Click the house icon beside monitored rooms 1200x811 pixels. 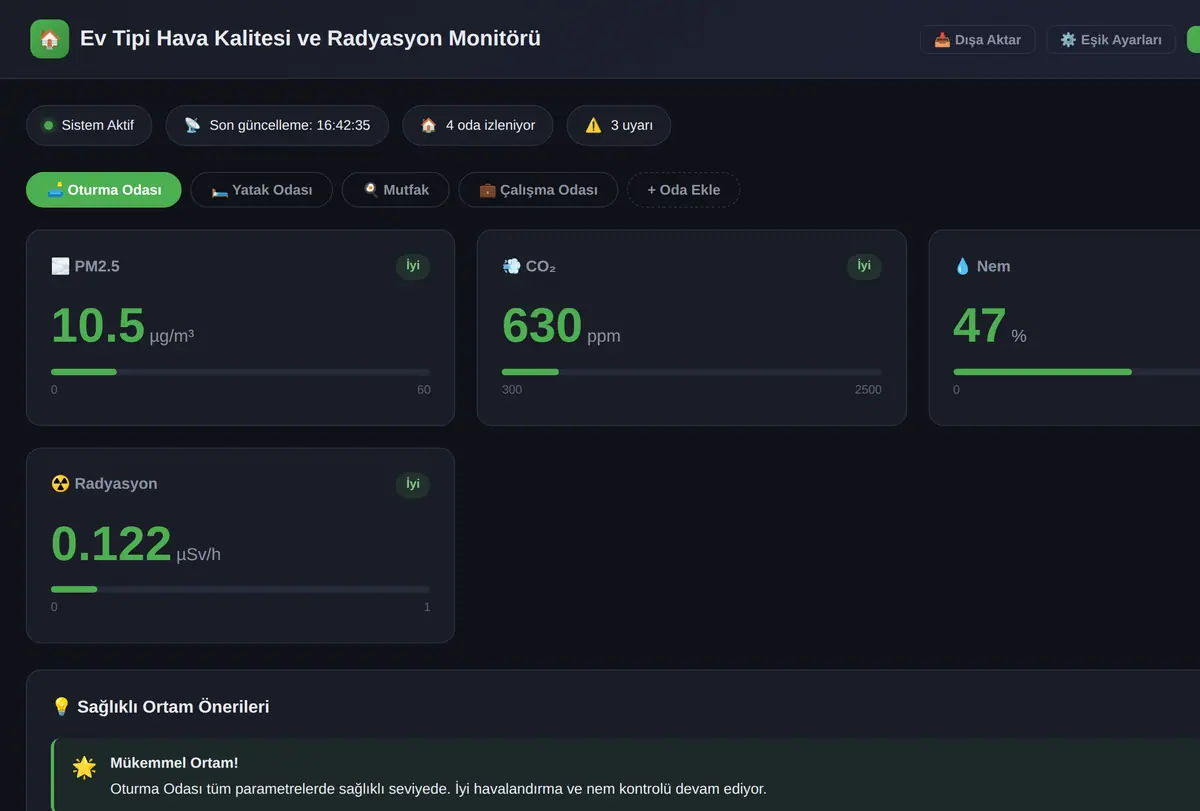coord(428,126)
